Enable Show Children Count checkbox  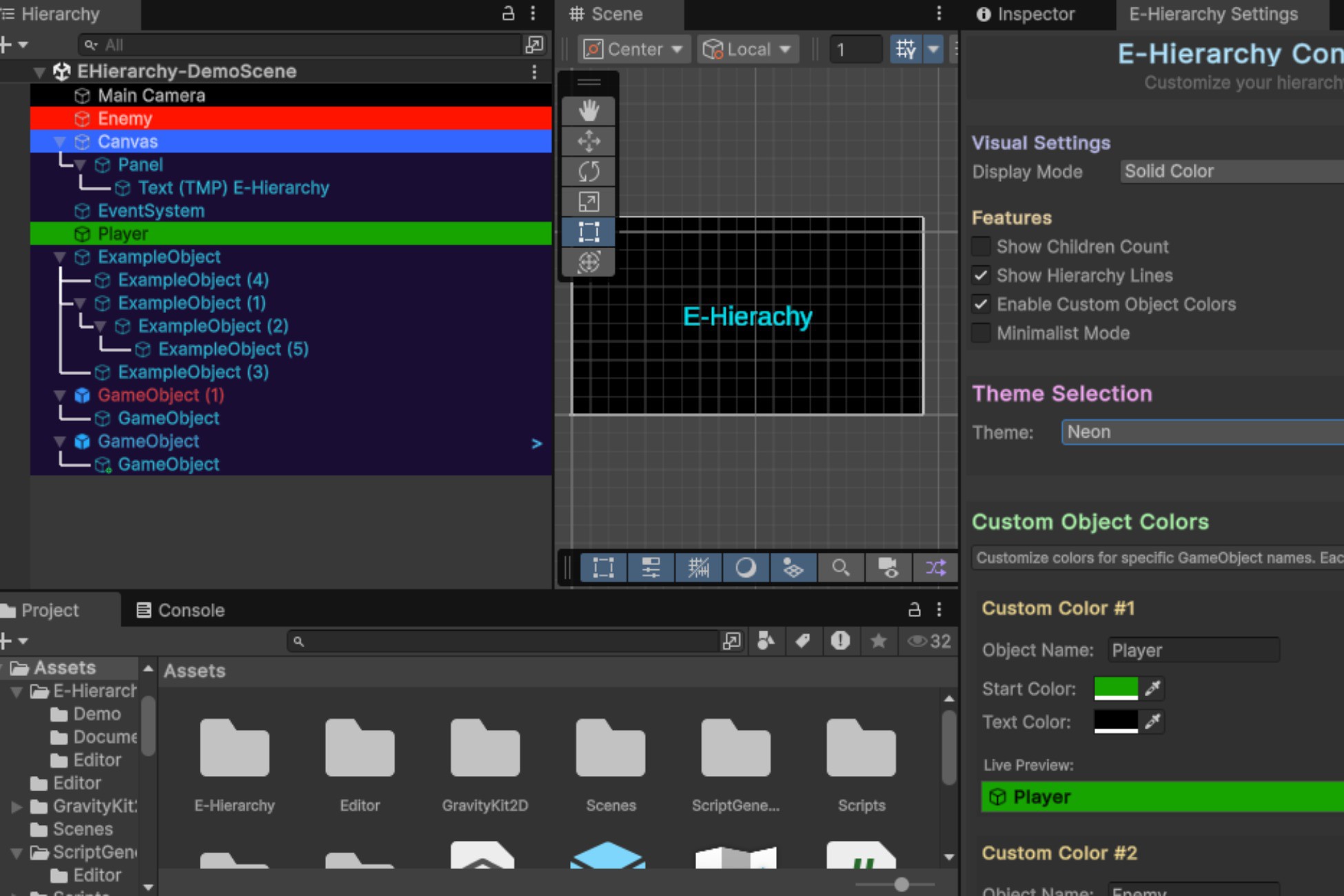[981, 247]
